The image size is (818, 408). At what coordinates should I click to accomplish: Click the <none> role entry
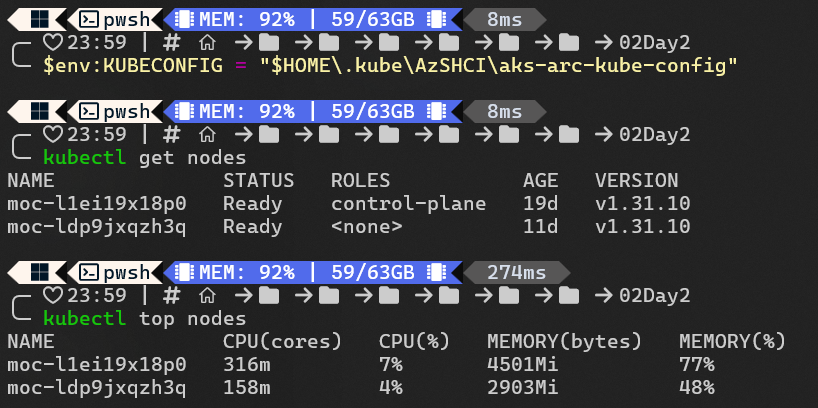point(366,227)
